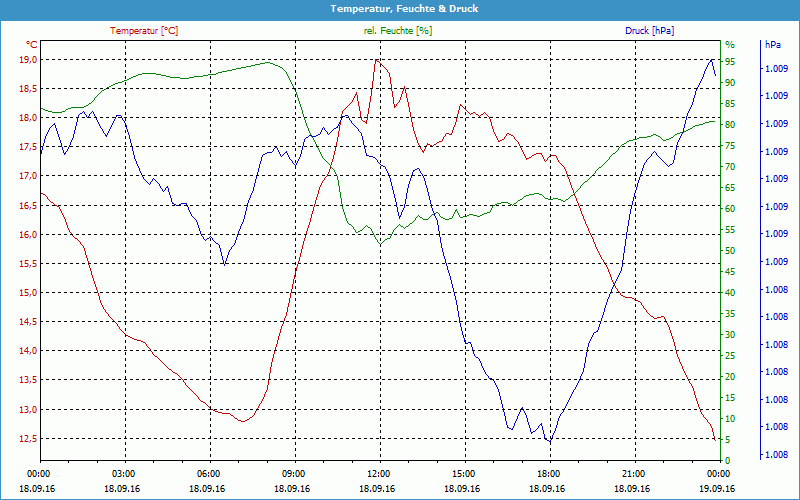Click the 90 tick on humidity axis

pos(730,82)
